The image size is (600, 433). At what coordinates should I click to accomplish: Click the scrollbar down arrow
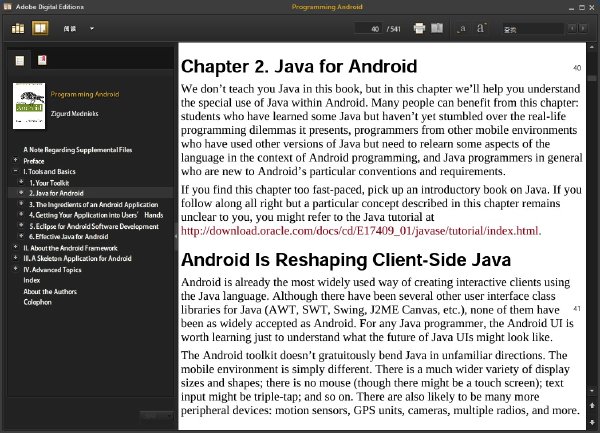(x=592, y=391)
